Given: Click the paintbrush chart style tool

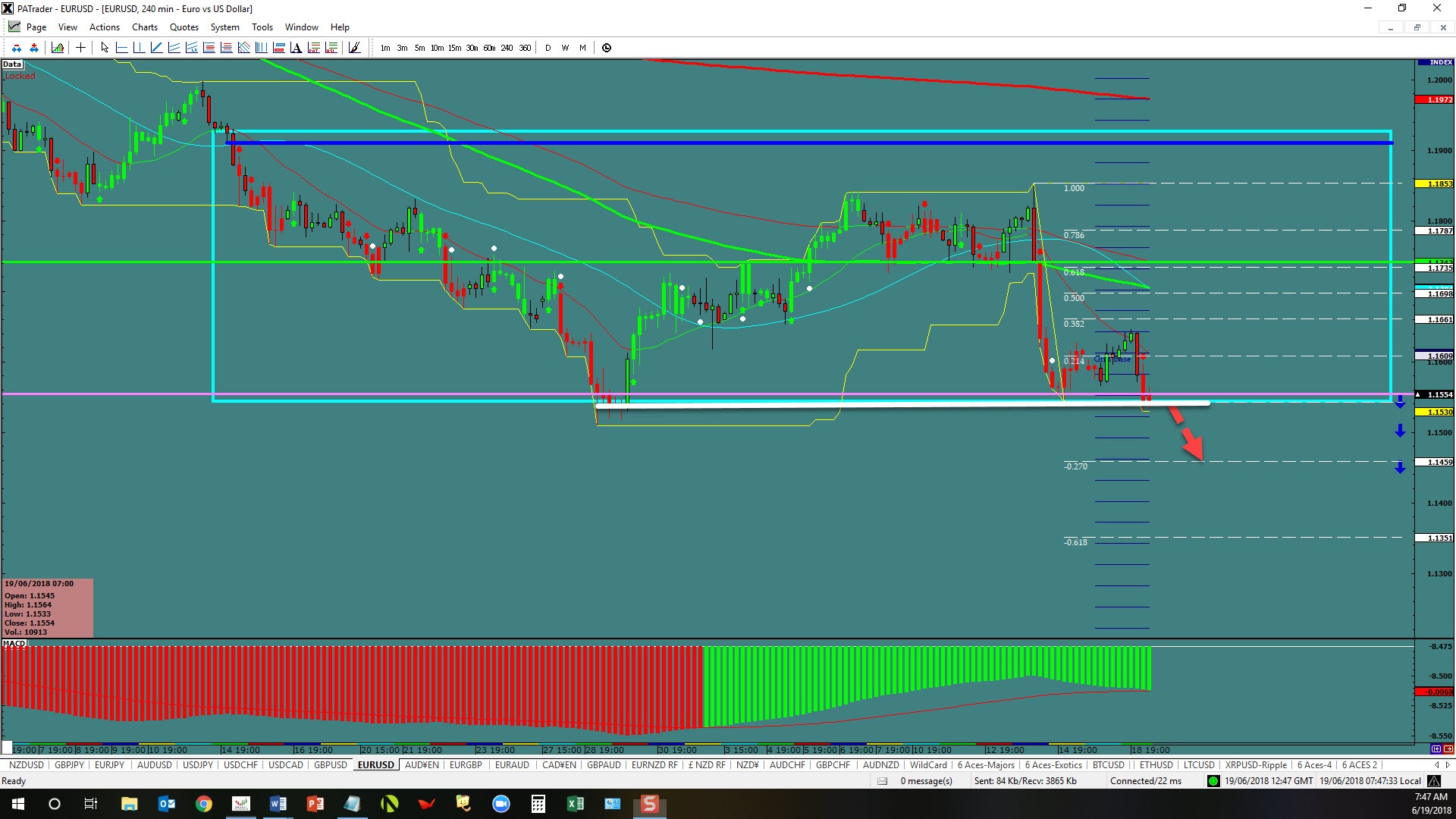Looking at the screenshot, I should [x=354, y=48].
